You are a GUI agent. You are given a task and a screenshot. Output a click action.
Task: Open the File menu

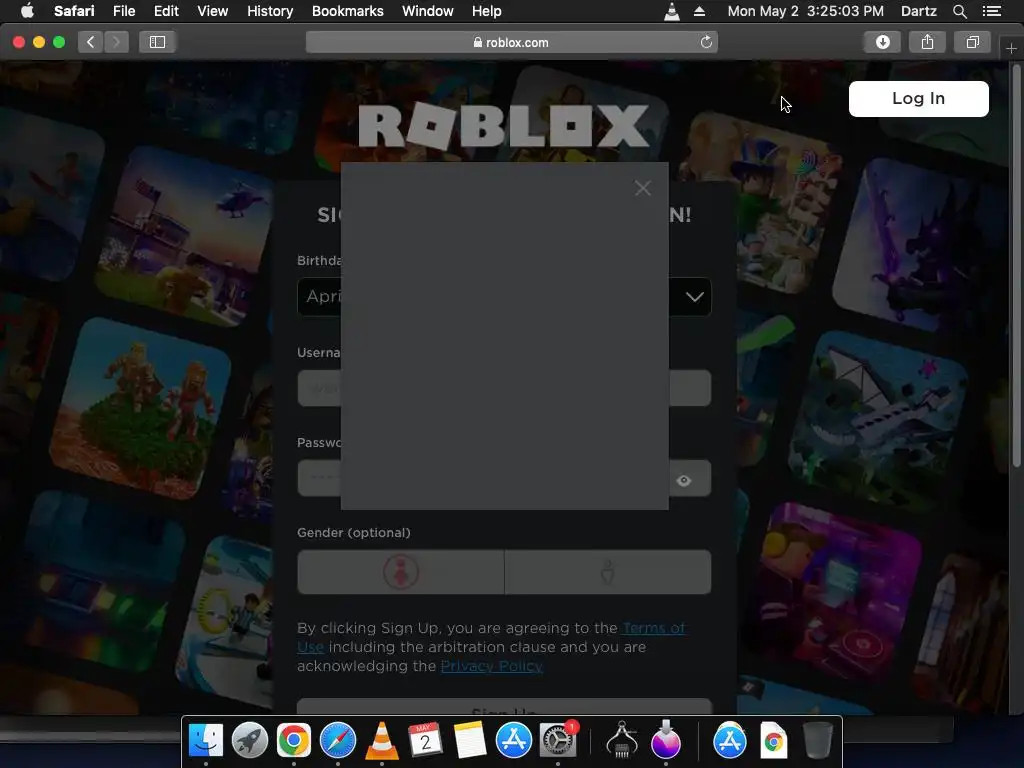click(x=123, y=11)
